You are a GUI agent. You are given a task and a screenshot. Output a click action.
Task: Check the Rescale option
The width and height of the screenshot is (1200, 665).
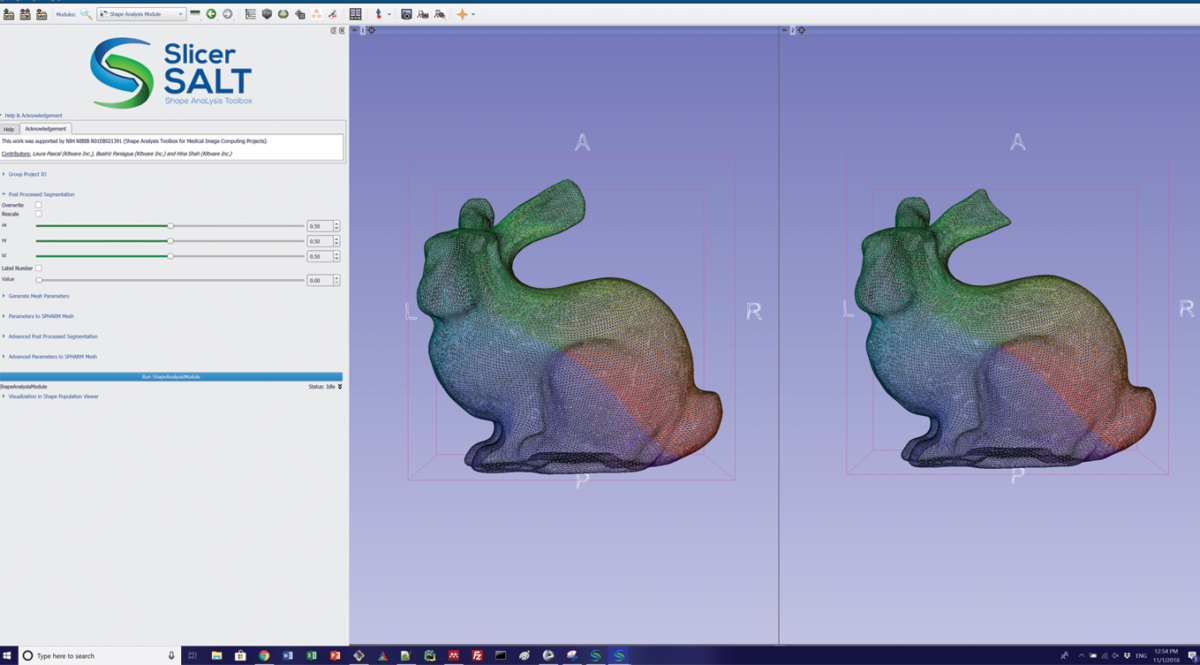[x=37, y=214]
